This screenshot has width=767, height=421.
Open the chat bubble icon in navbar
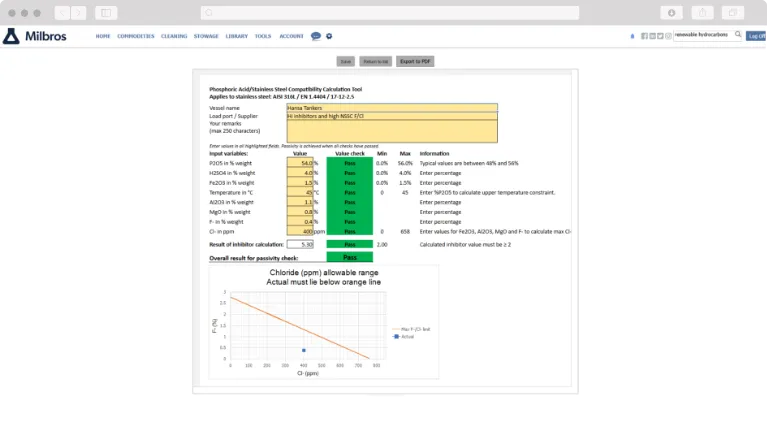(x=316, y=36)
